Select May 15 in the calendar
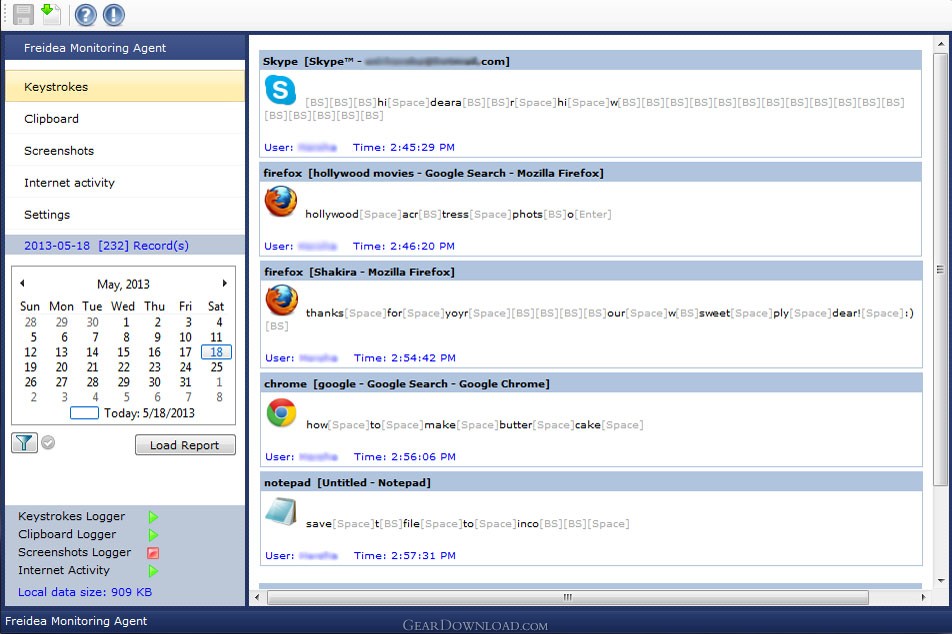 [123, 352]
